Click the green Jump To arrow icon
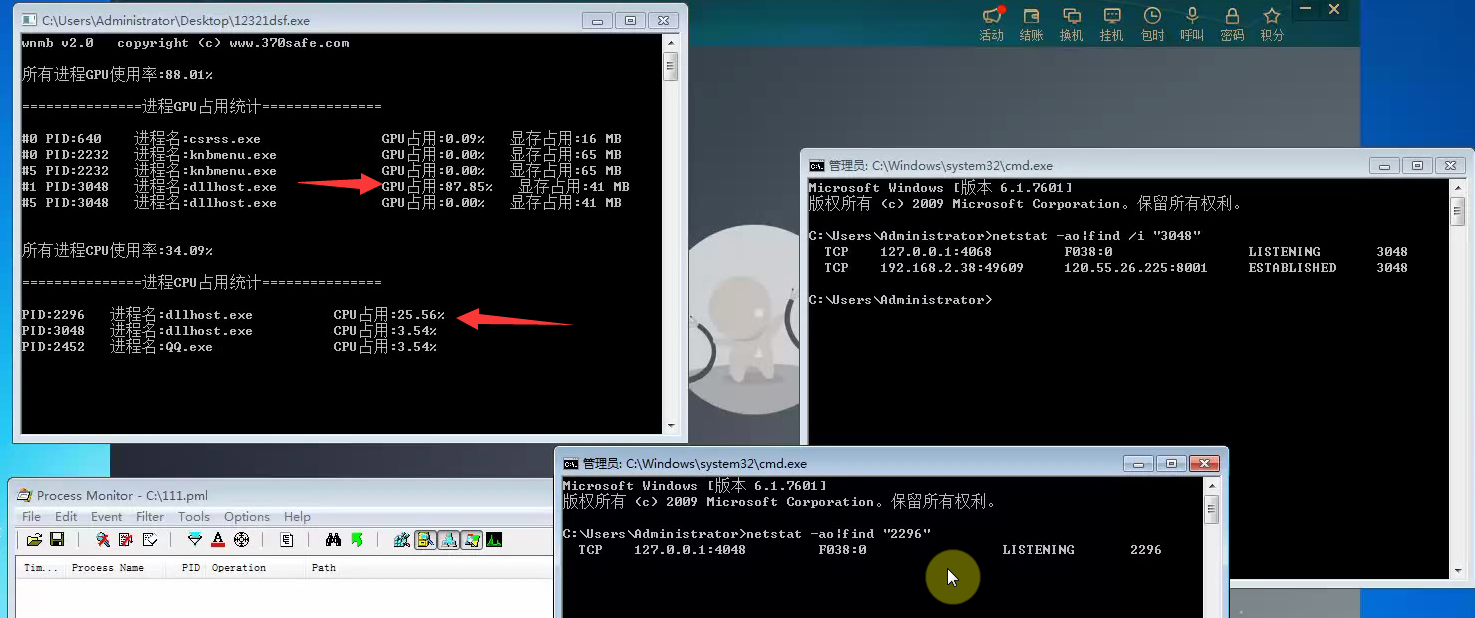The image size is (1475, 618). (x=357, y=540)
